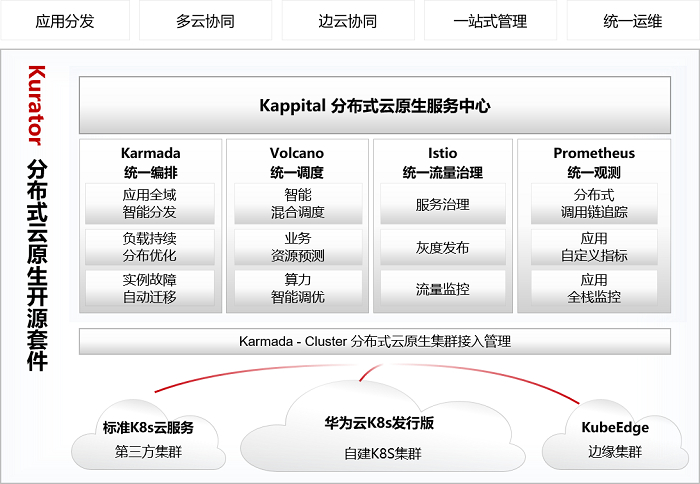
Task: Select the 应用全栈监控 box
Action: click(x=594, y=288)
